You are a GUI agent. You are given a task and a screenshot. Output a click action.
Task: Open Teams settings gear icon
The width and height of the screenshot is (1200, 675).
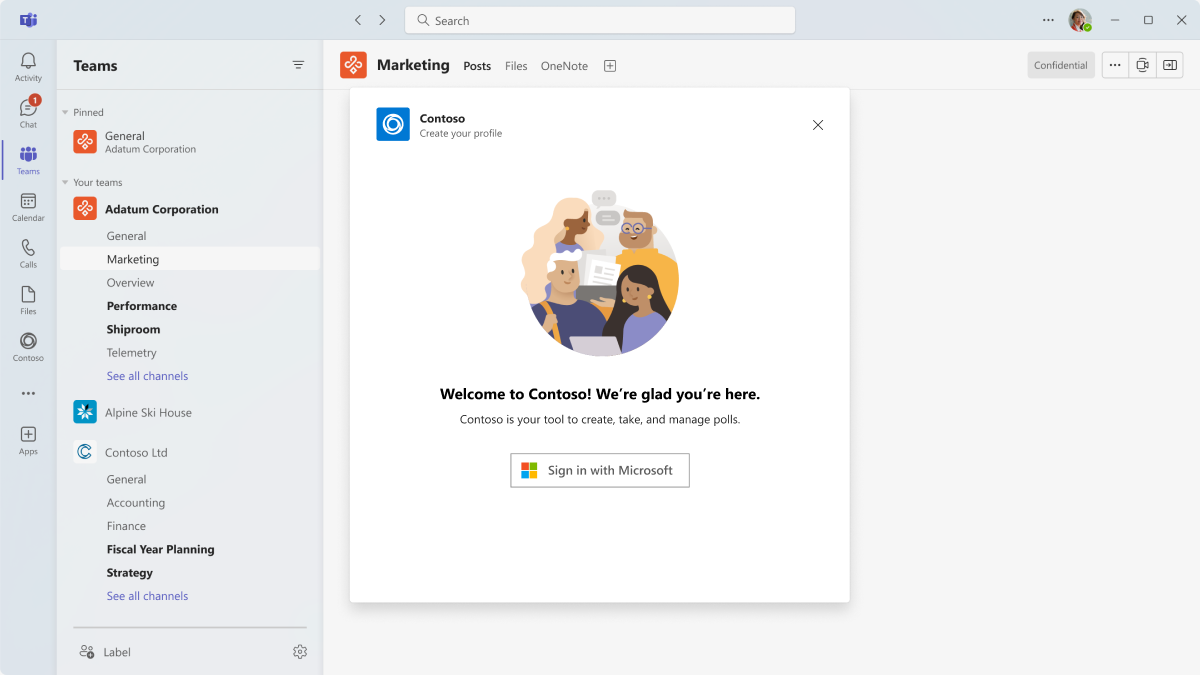click(300, 652)
